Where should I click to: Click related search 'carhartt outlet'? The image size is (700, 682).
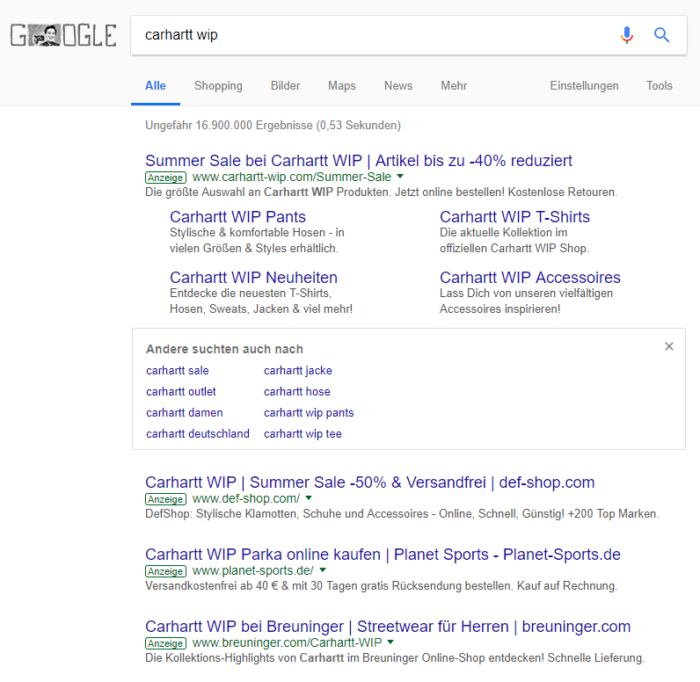(x=181, y=391)
